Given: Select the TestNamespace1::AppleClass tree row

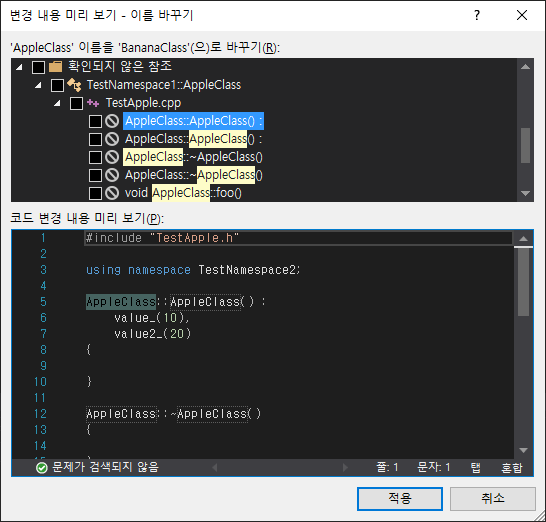Looking at the screenshot, I should 164,85.
